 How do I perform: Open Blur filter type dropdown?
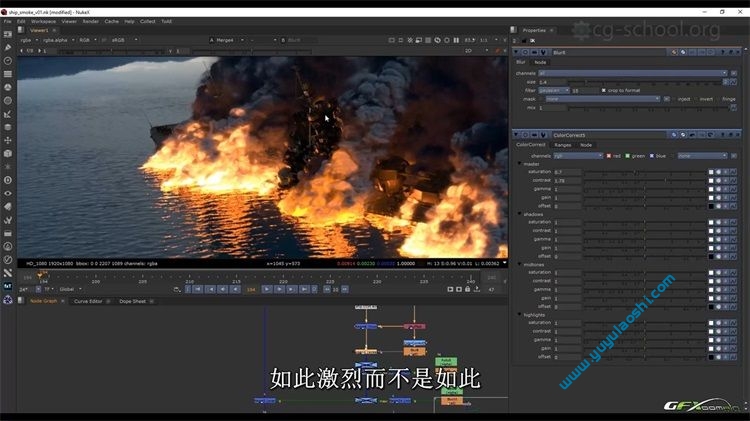[554, 90]
